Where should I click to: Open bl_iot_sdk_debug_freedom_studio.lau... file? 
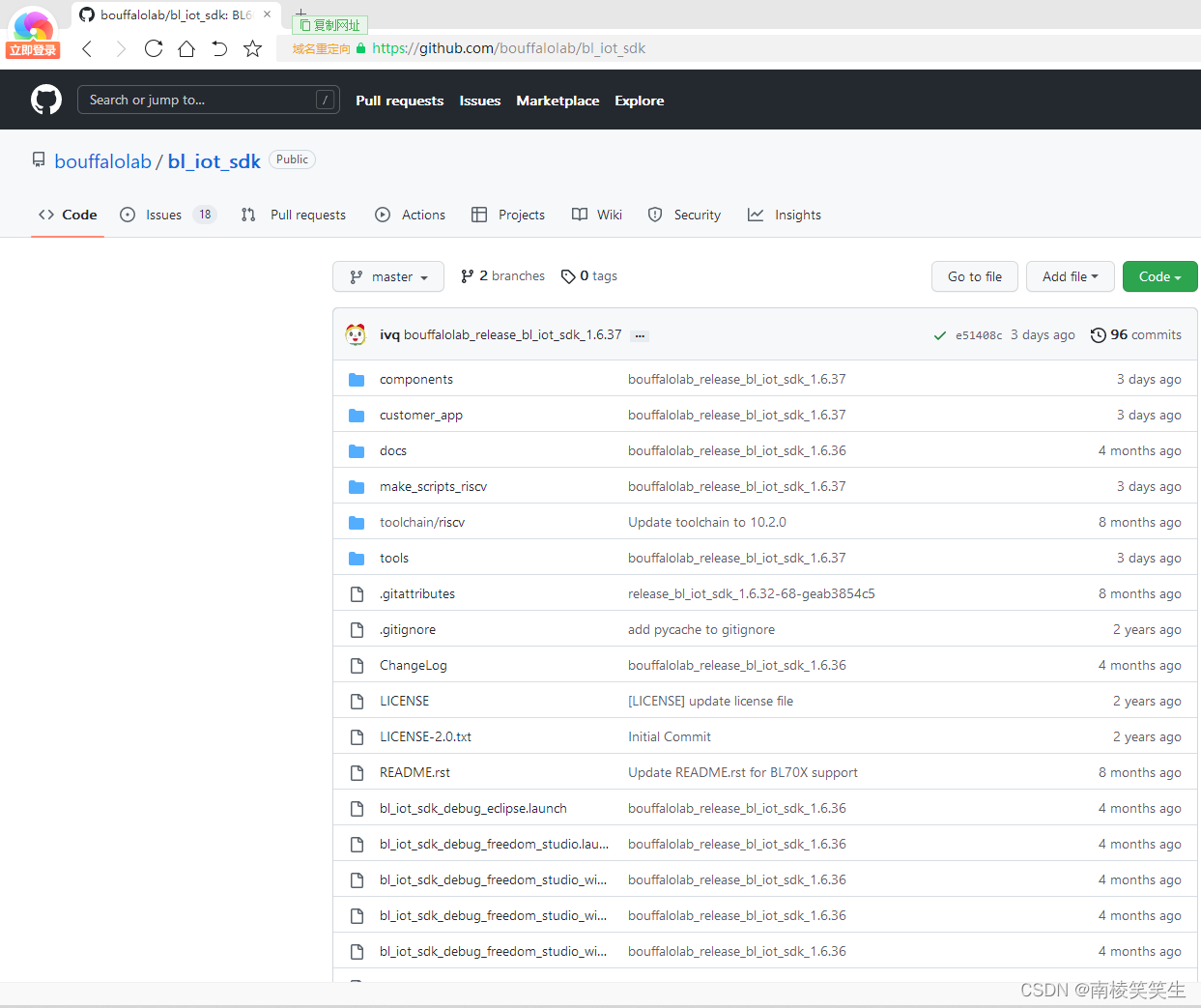494,845
